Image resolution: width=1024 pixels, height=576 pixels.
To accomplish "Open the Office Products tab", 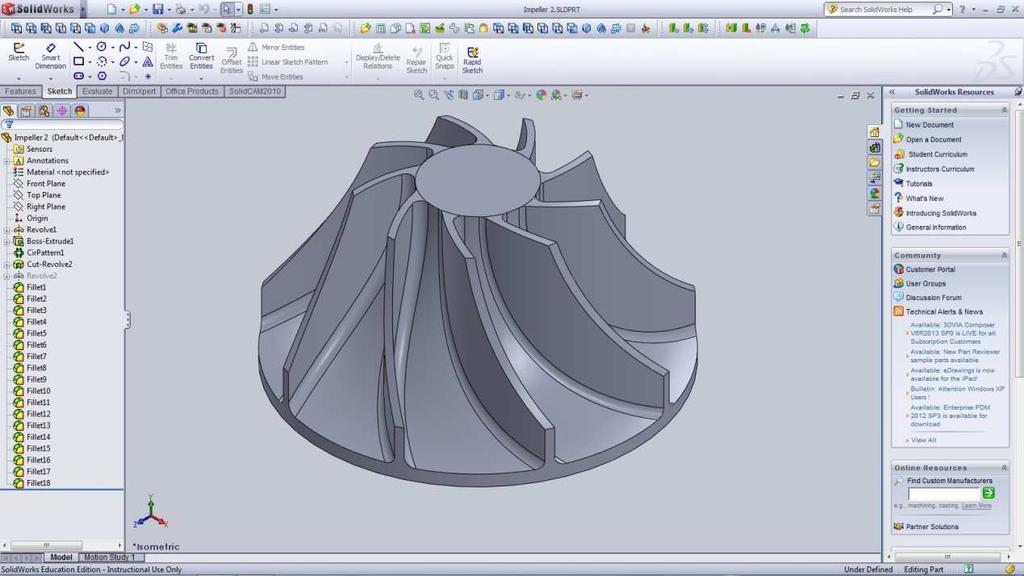I will (192, 91).
